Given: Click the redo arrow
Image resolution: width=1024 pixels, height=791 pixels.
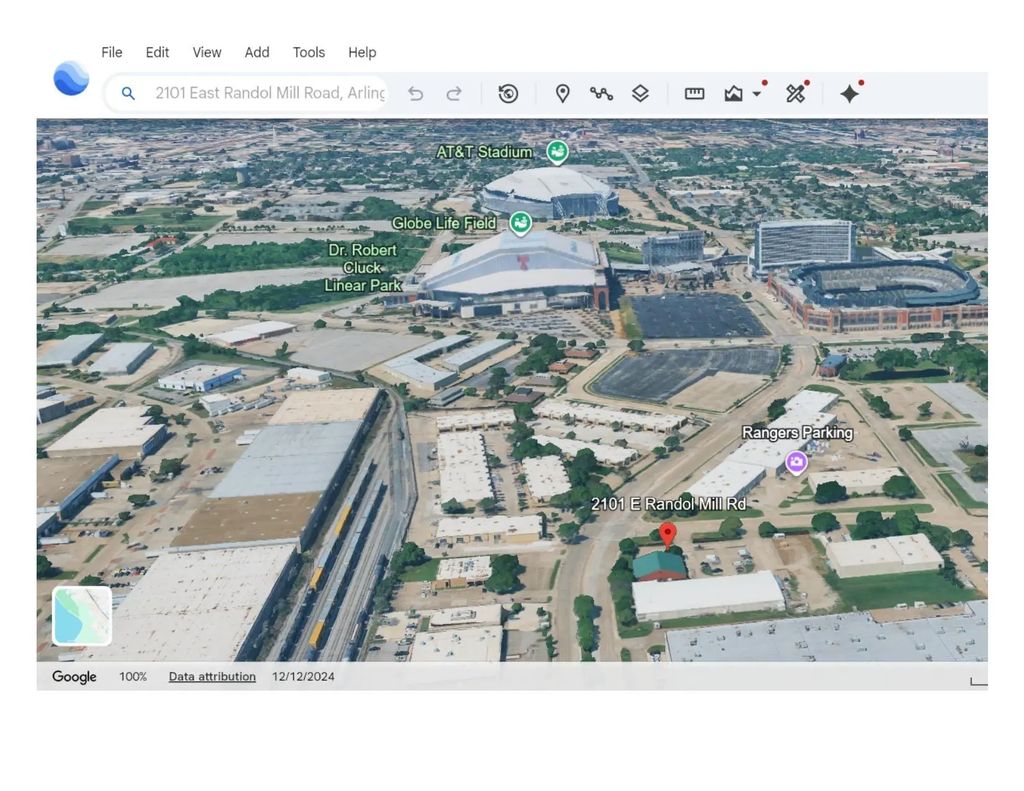Looking at the screenshot, I should coord(454,94).
